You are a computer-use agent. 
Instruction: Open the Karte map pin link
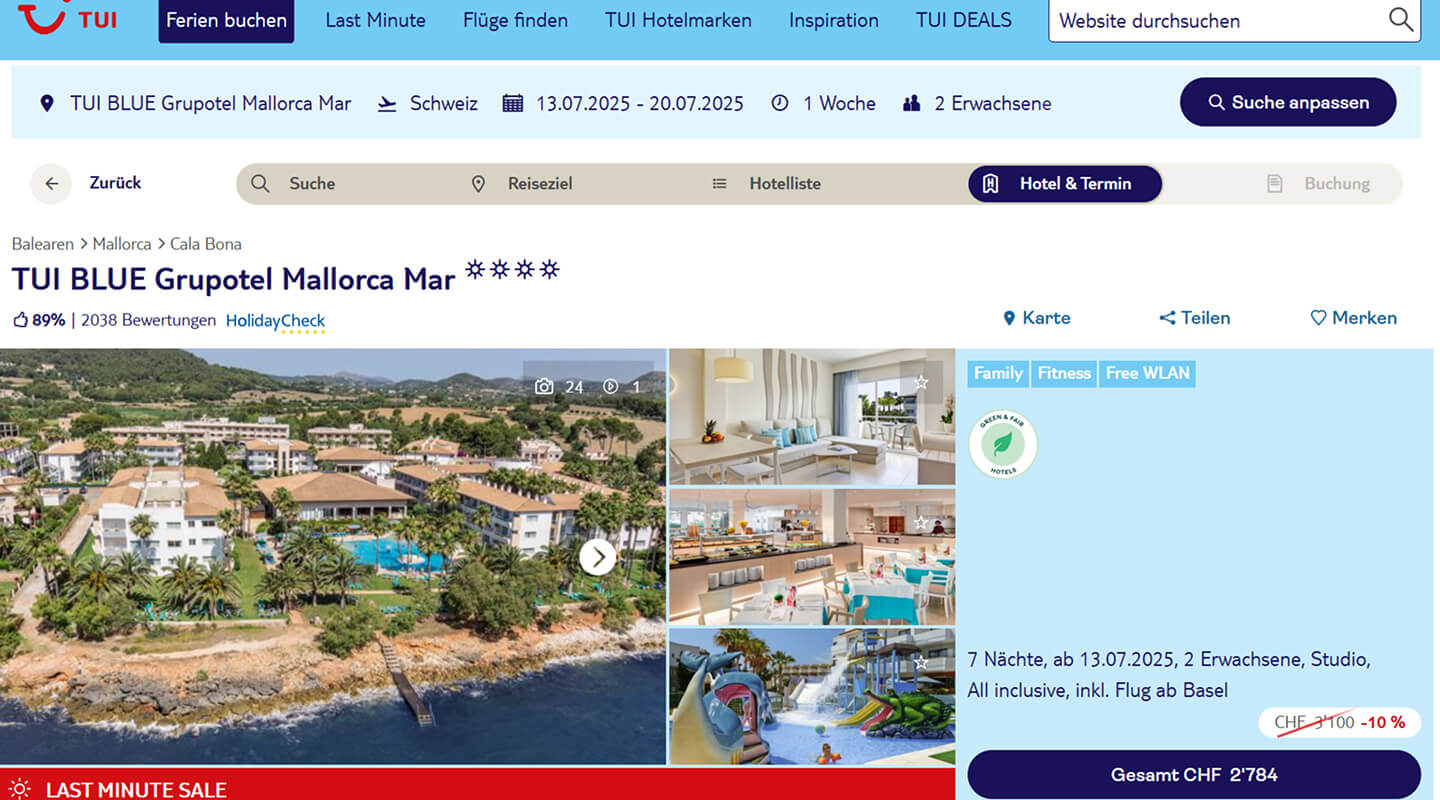1036,318
